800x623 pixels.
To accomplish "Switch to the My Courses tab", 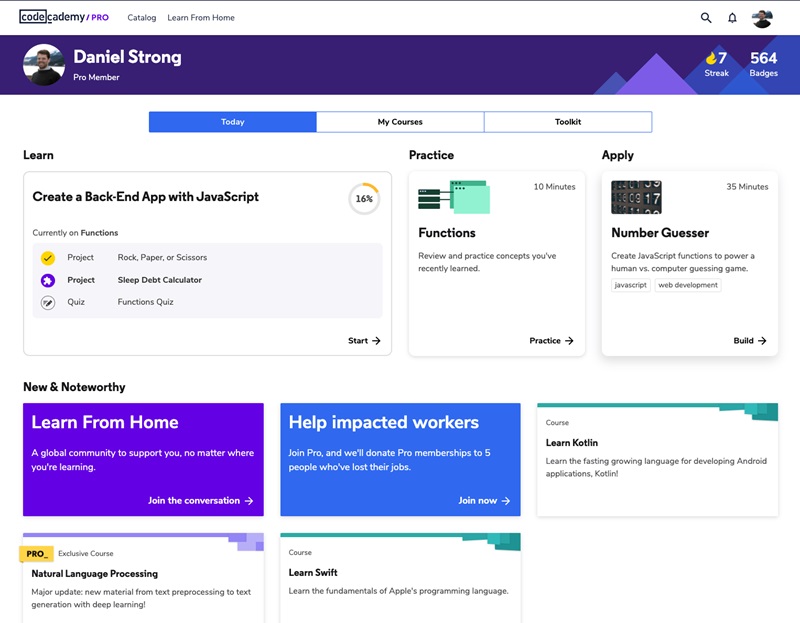I will pos(399,121).
